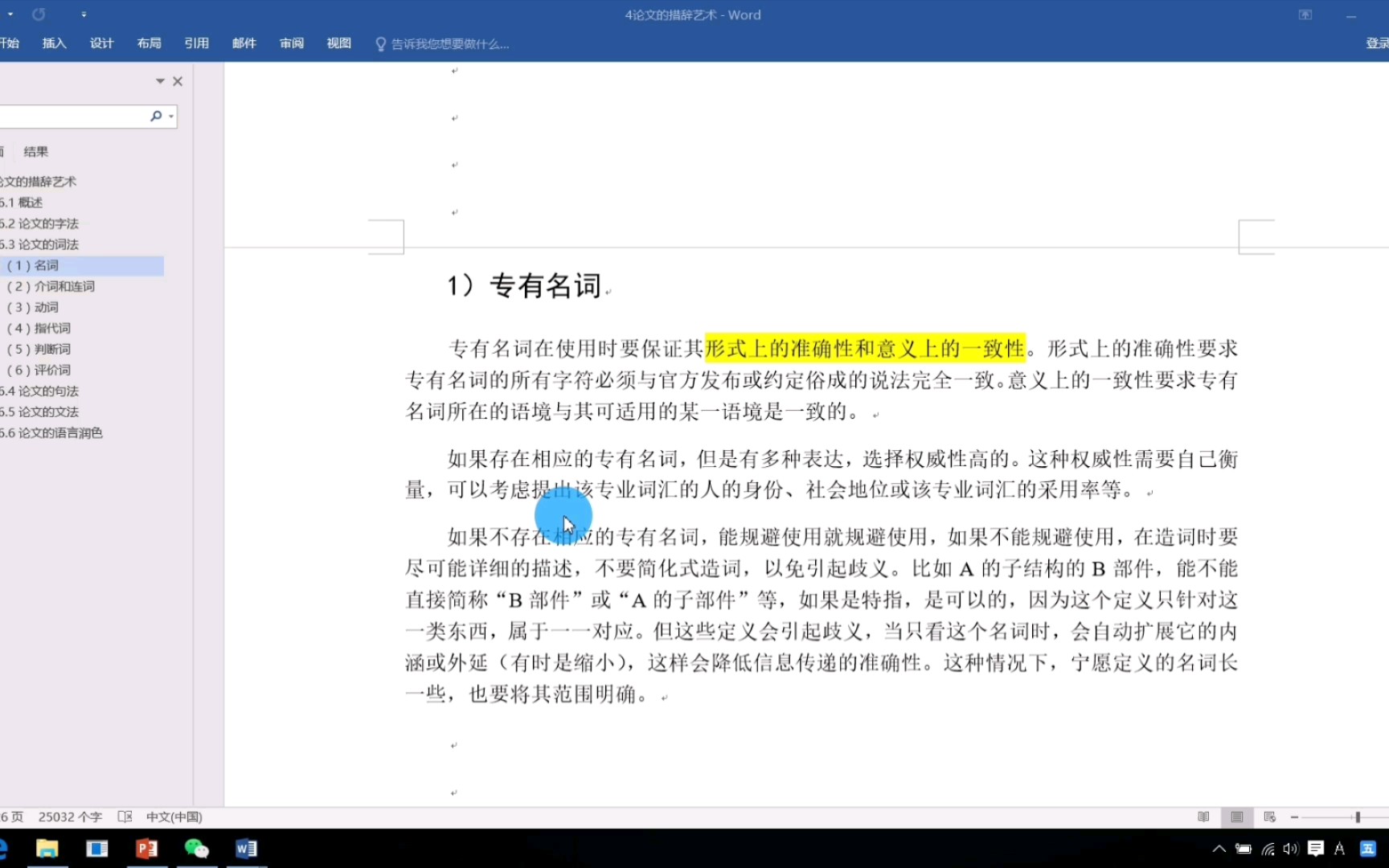
Task: Click the yellow highlighted text 形式上的准确性和意义上的一致性
Action: 865,348
